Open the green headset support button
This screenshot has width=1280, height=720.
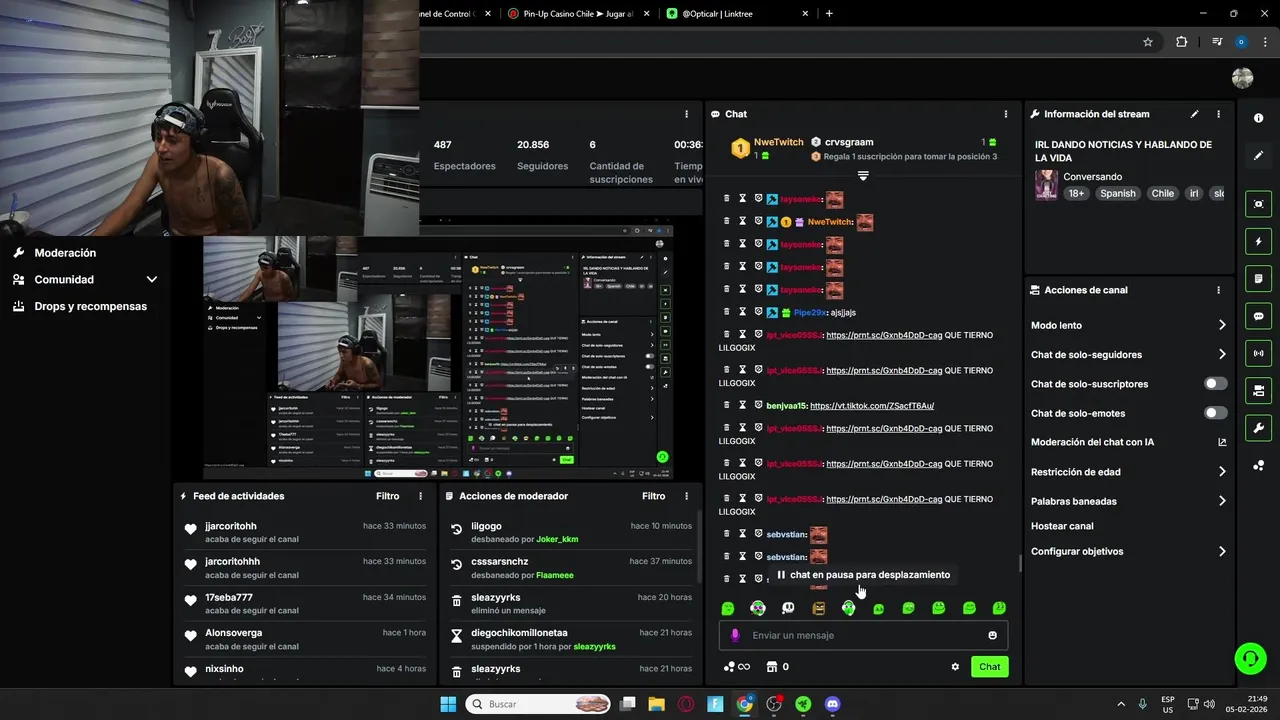(x=1250, y=658)
